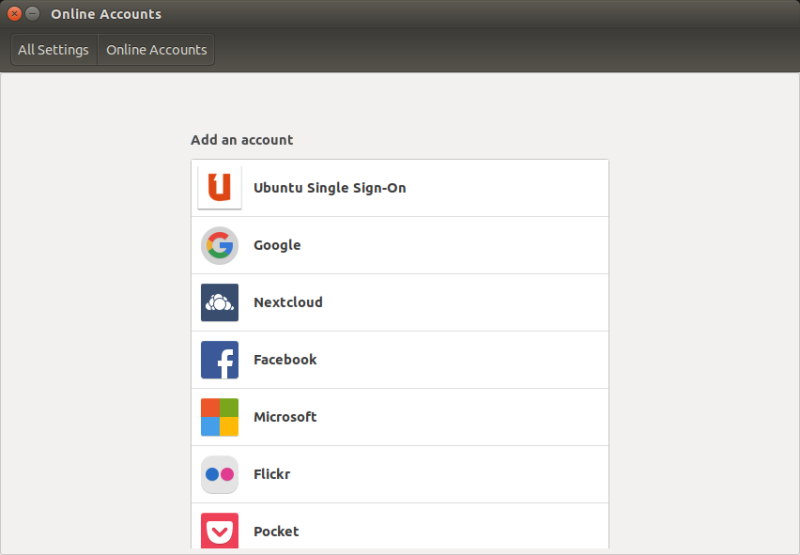Screen dimensions: 800x555
Task: Click the Nextcloud cloud icon
Action: point(219,302)
